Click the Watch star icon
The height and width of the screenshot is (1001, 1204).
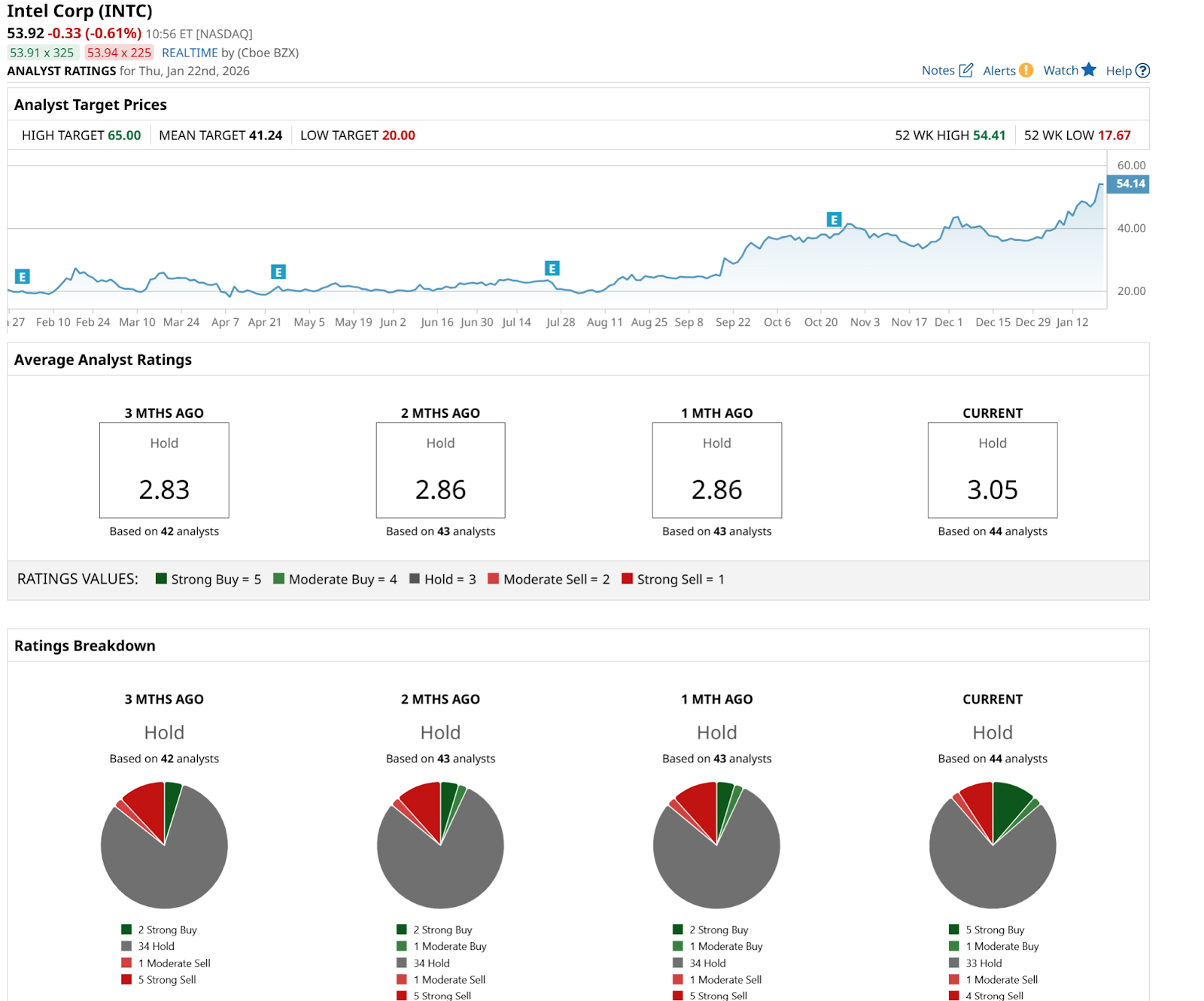(x=1089, y=69)
